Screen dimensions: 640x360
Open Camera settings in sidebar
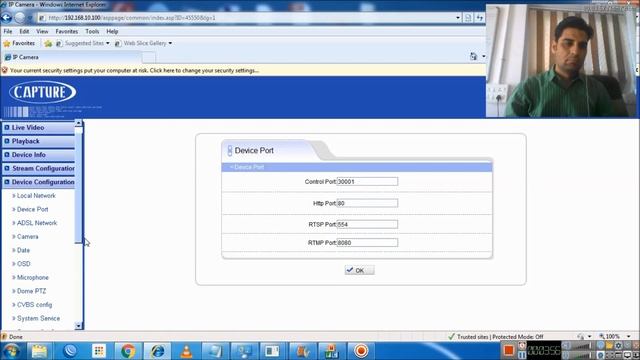[27, 237]
